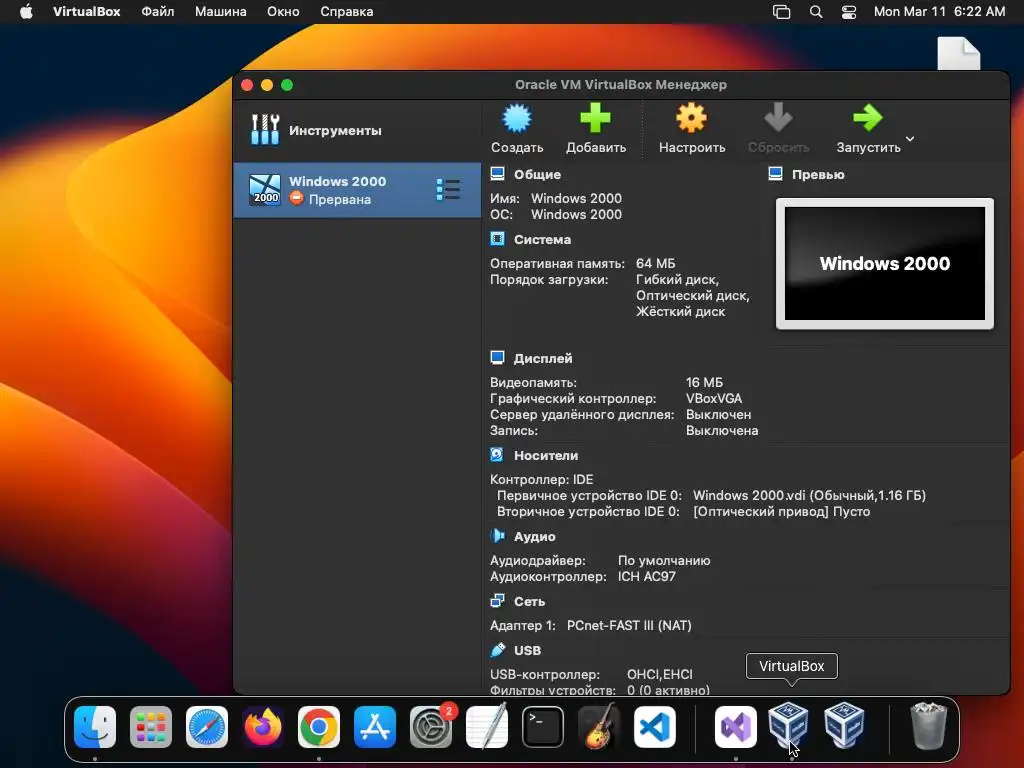The width and height of the screenshot is (1024, 768).
Task: Click the Stage Manager windows icon in menu bar
Action: [x=781, y=12]
